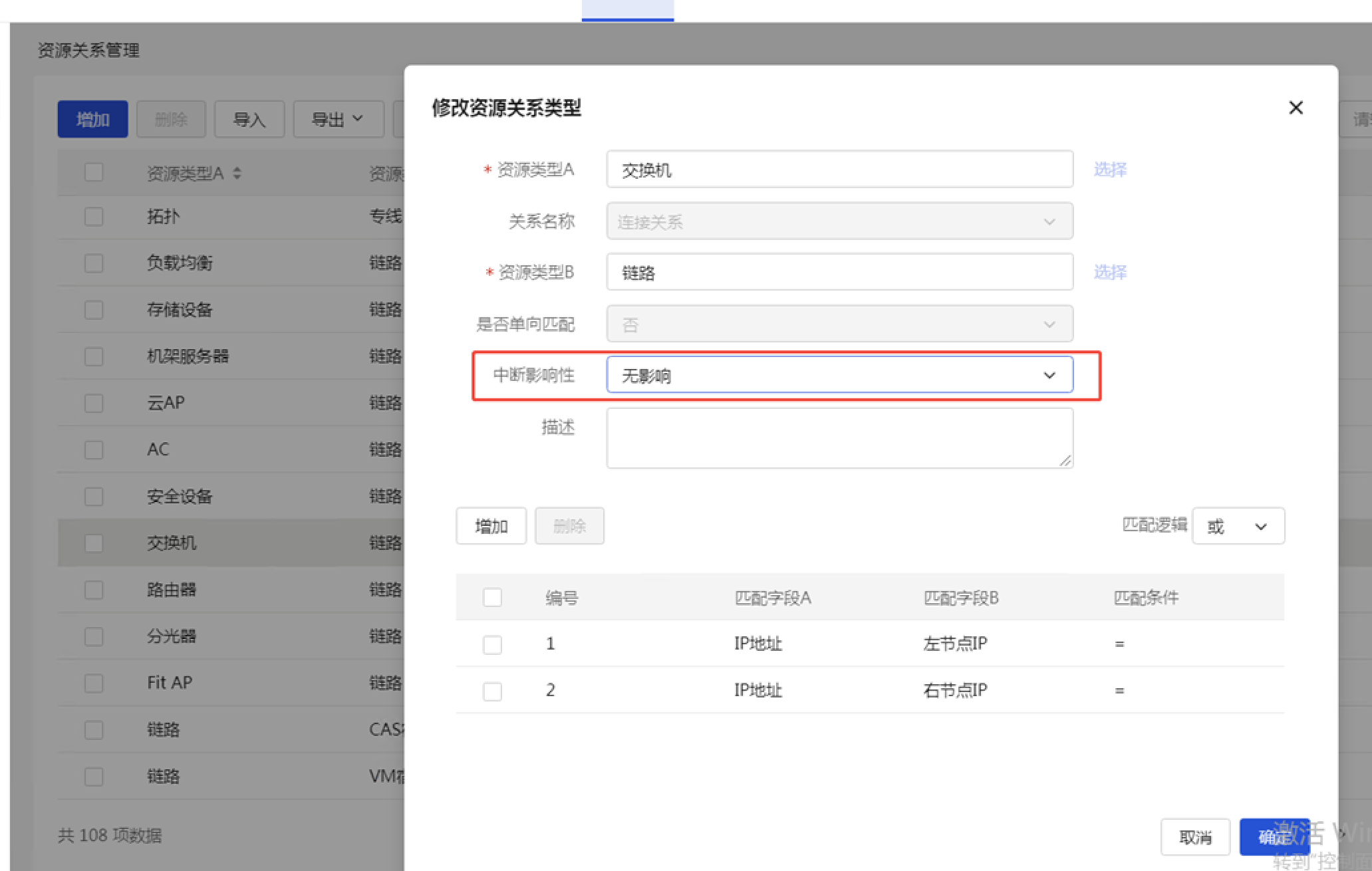This screenshot has height=871, width=1372.
Task: Click the blue 增加 button in list toolbar
Action: (92, 120)
